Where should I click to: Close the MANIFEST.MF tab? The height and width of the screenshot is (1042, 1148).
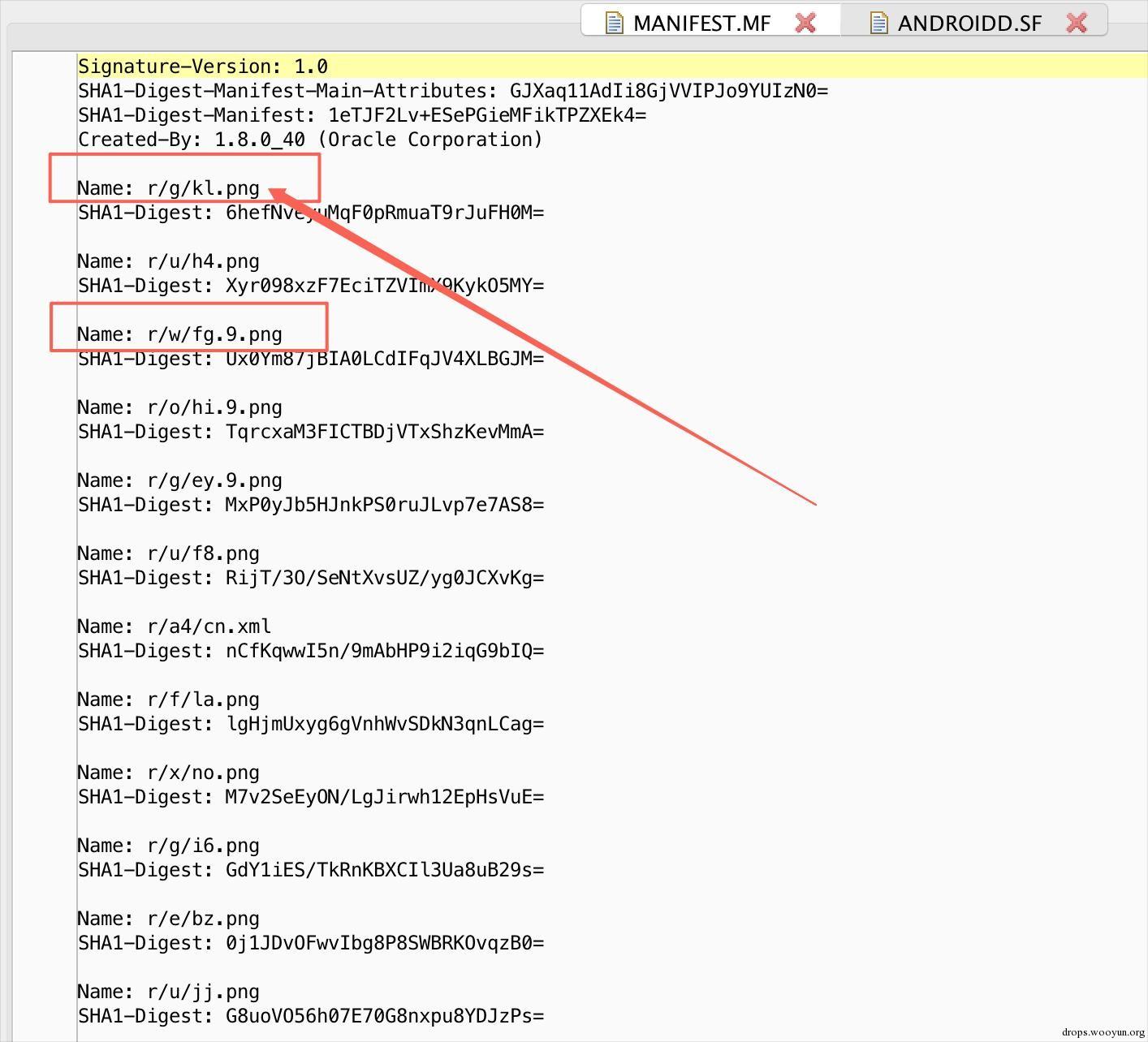tap(805, 23)
